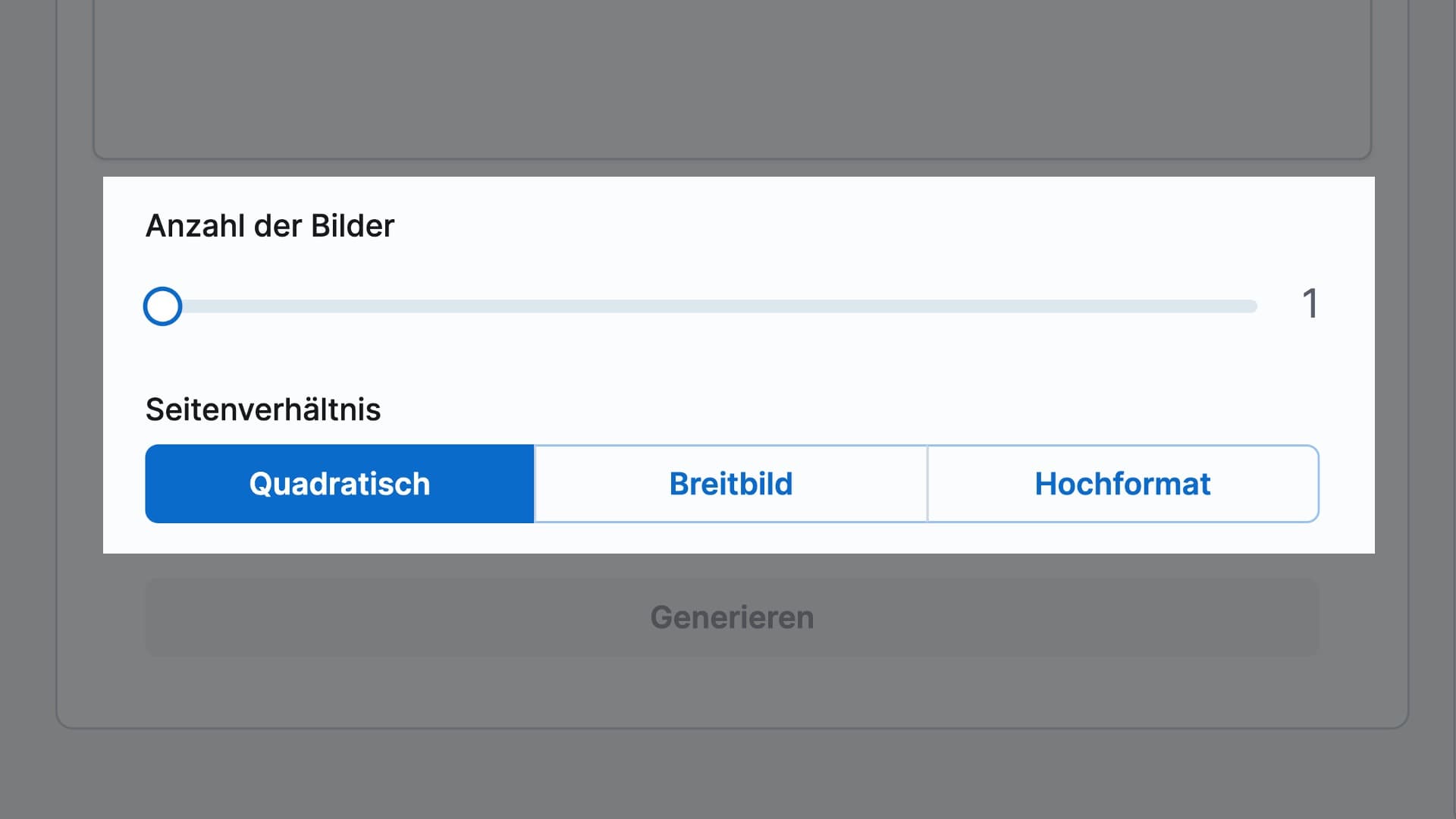Select the Quadratisch aspect ratio option

tap(339, 483)
